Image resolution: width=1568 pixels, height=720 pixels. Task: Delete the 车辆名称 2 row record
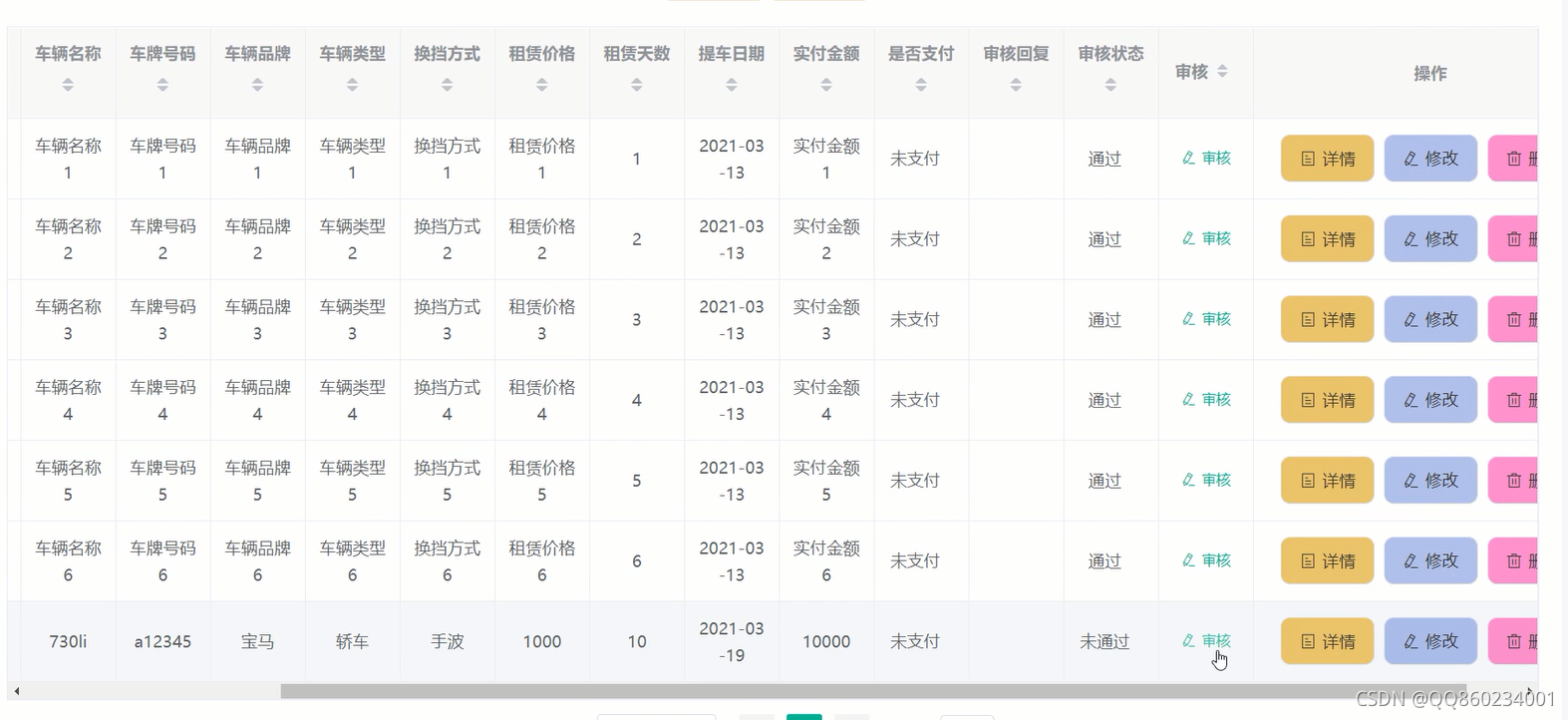click(x=1513, y=239)
